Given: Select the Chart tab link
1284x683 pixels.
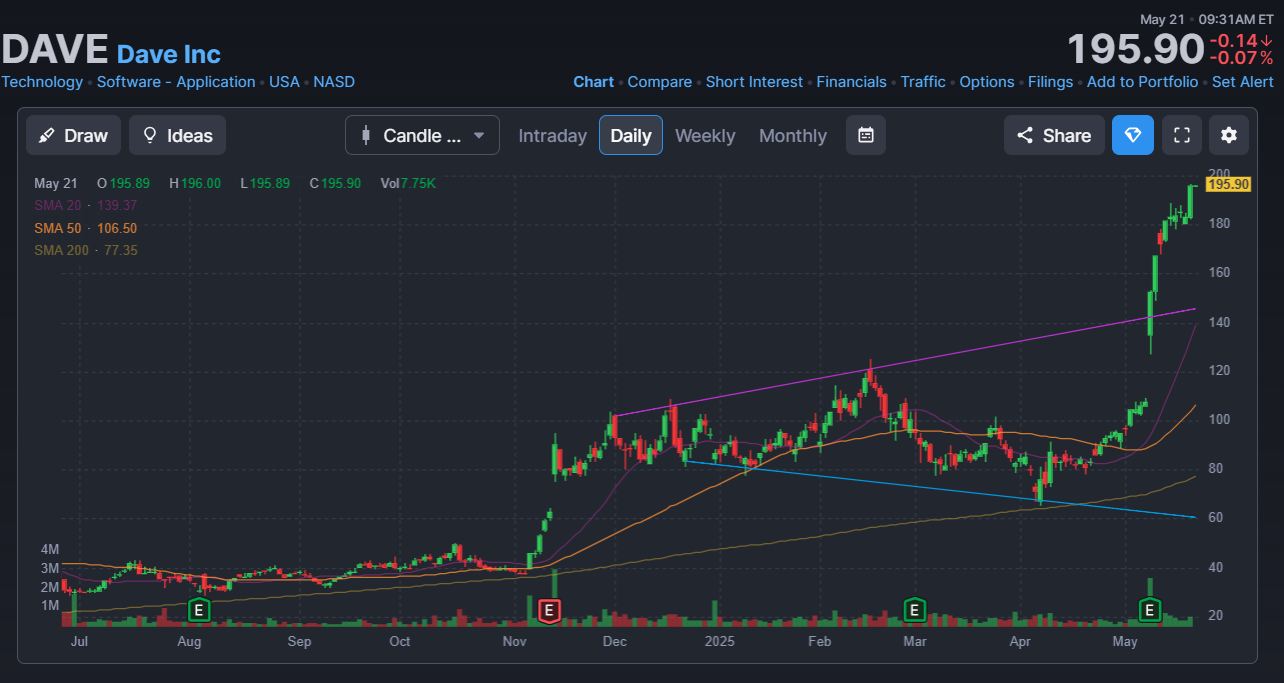Looking at the screenshot, I should [594, 82].
